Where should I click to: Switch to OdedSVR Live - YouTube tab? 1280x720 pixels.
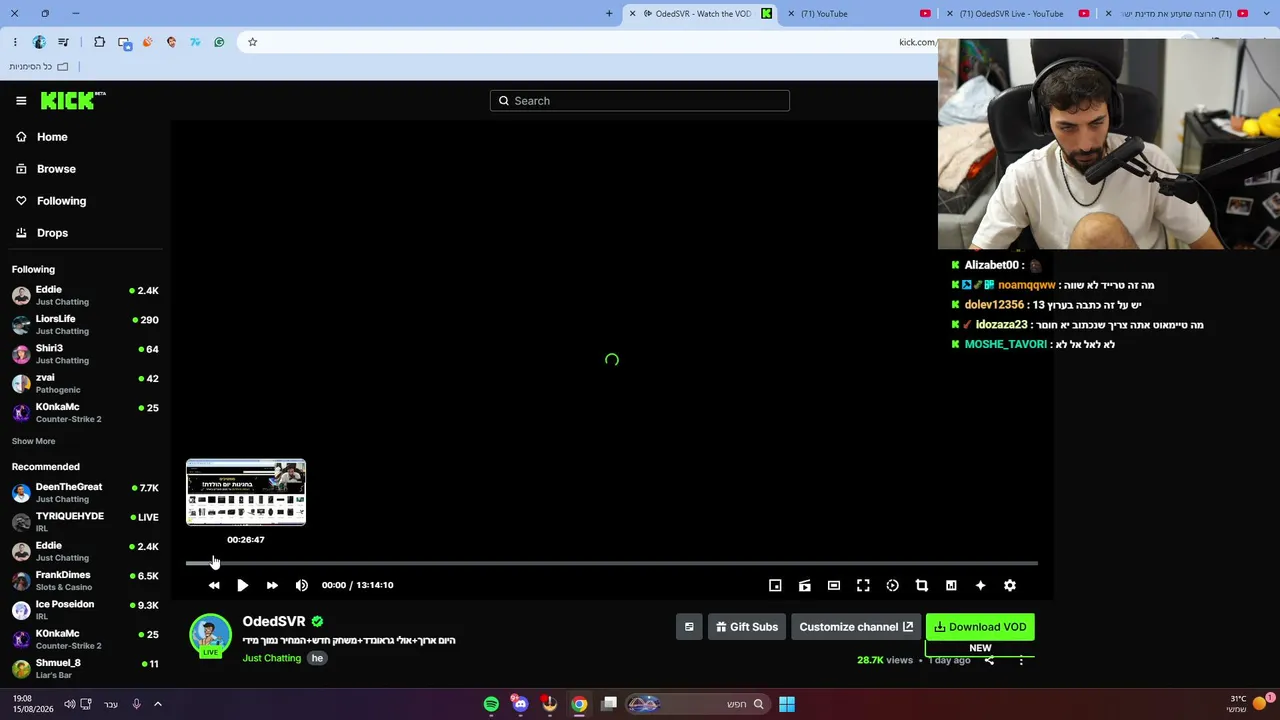click(1016, 14)
